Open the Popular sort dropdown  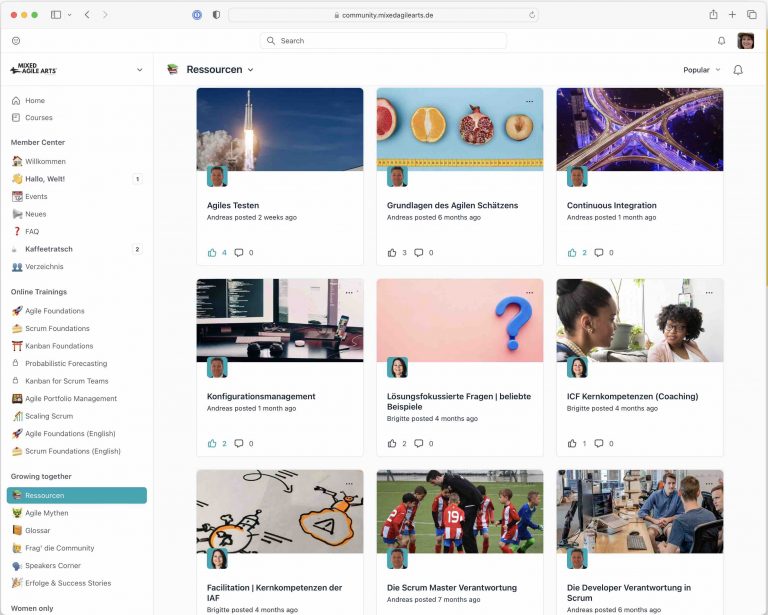701,70
